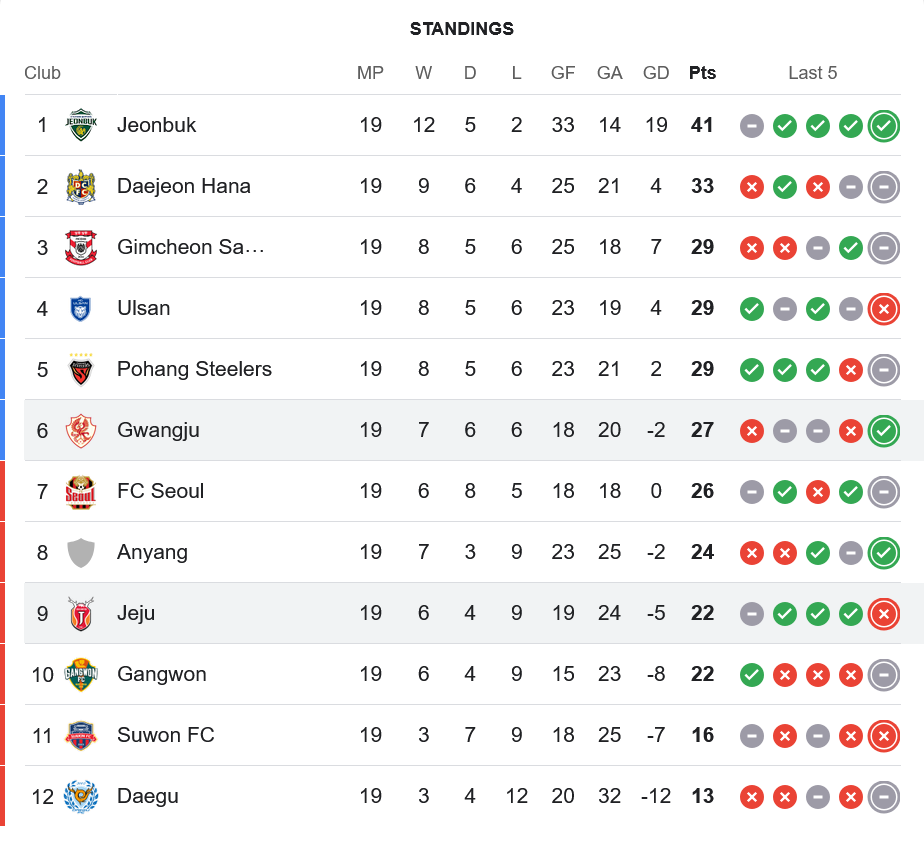Click the GD column header
This screenshot has height=843, width=924.
(x=656, y=73)
